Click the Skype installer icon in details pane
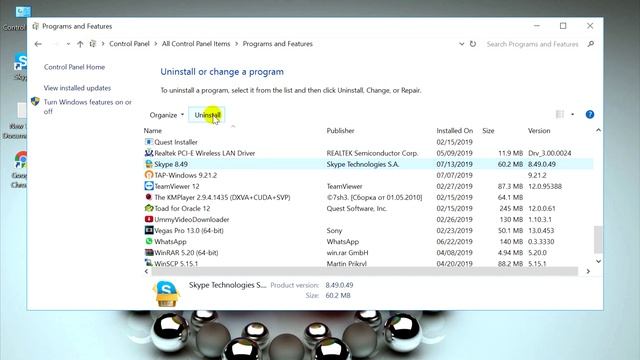The image size is (640, 360). point(166,293)
